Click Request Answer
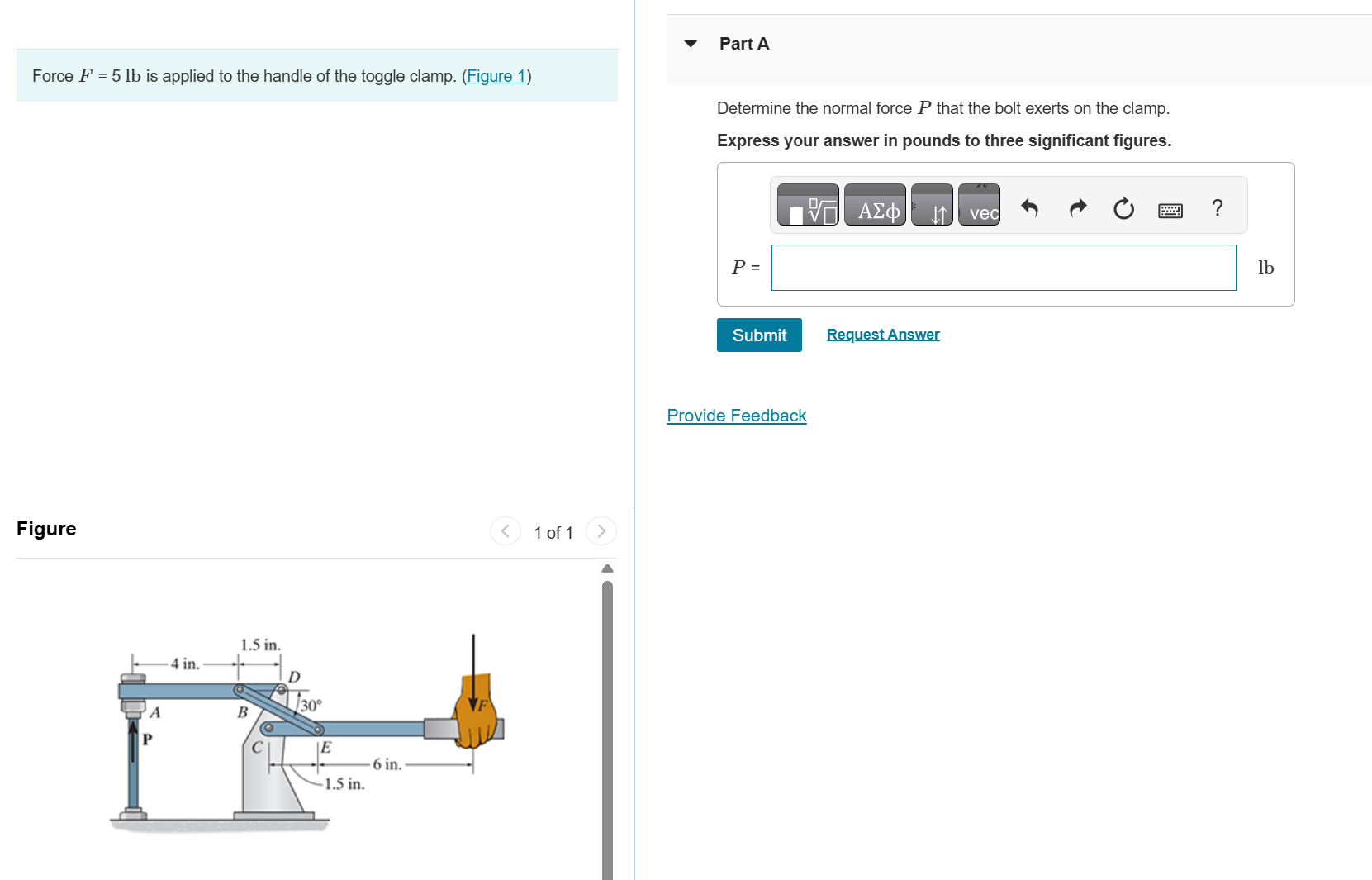 tap(882, 334)
